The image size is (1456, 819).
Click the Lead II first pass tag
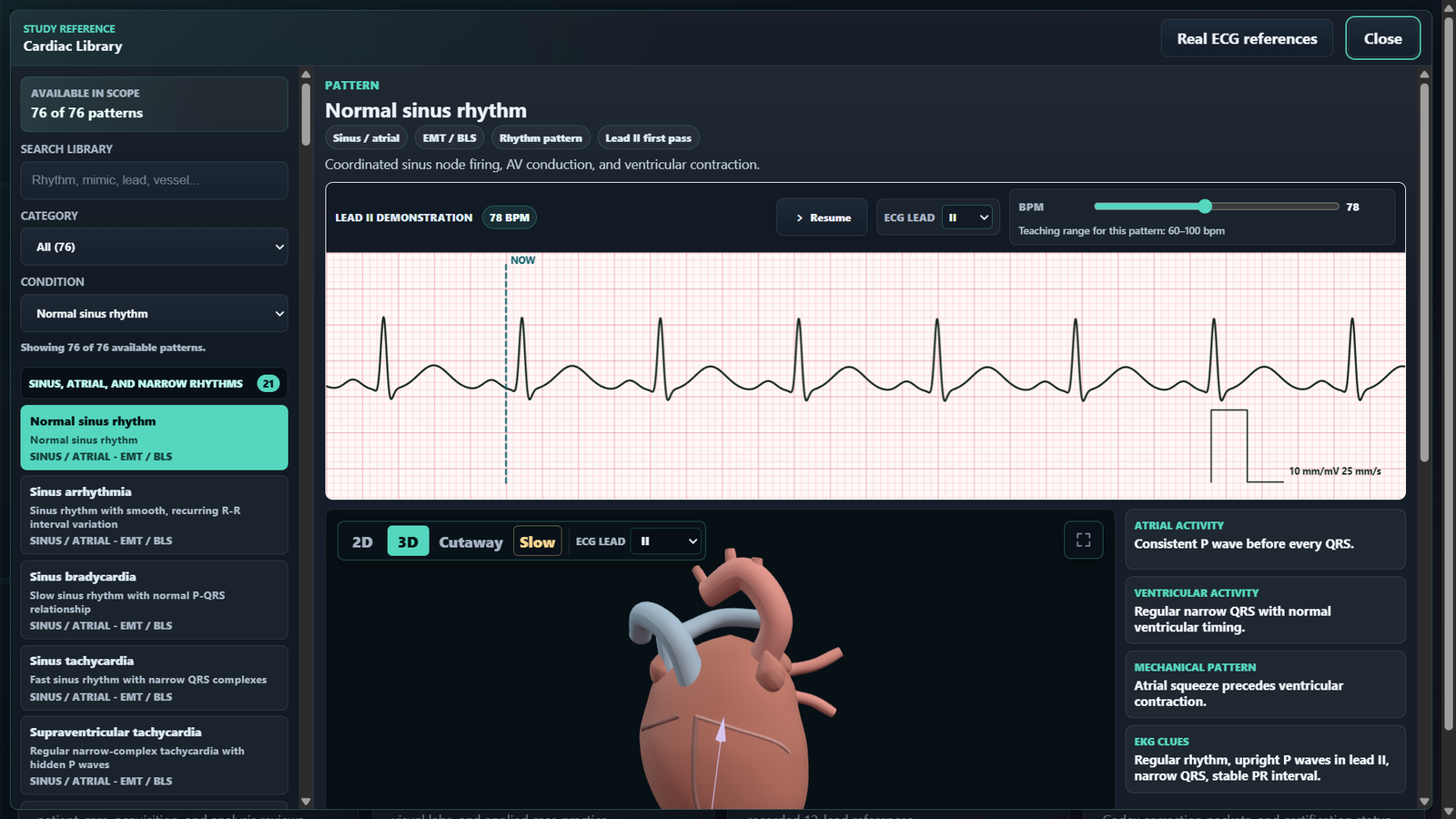tap(648, 137)
